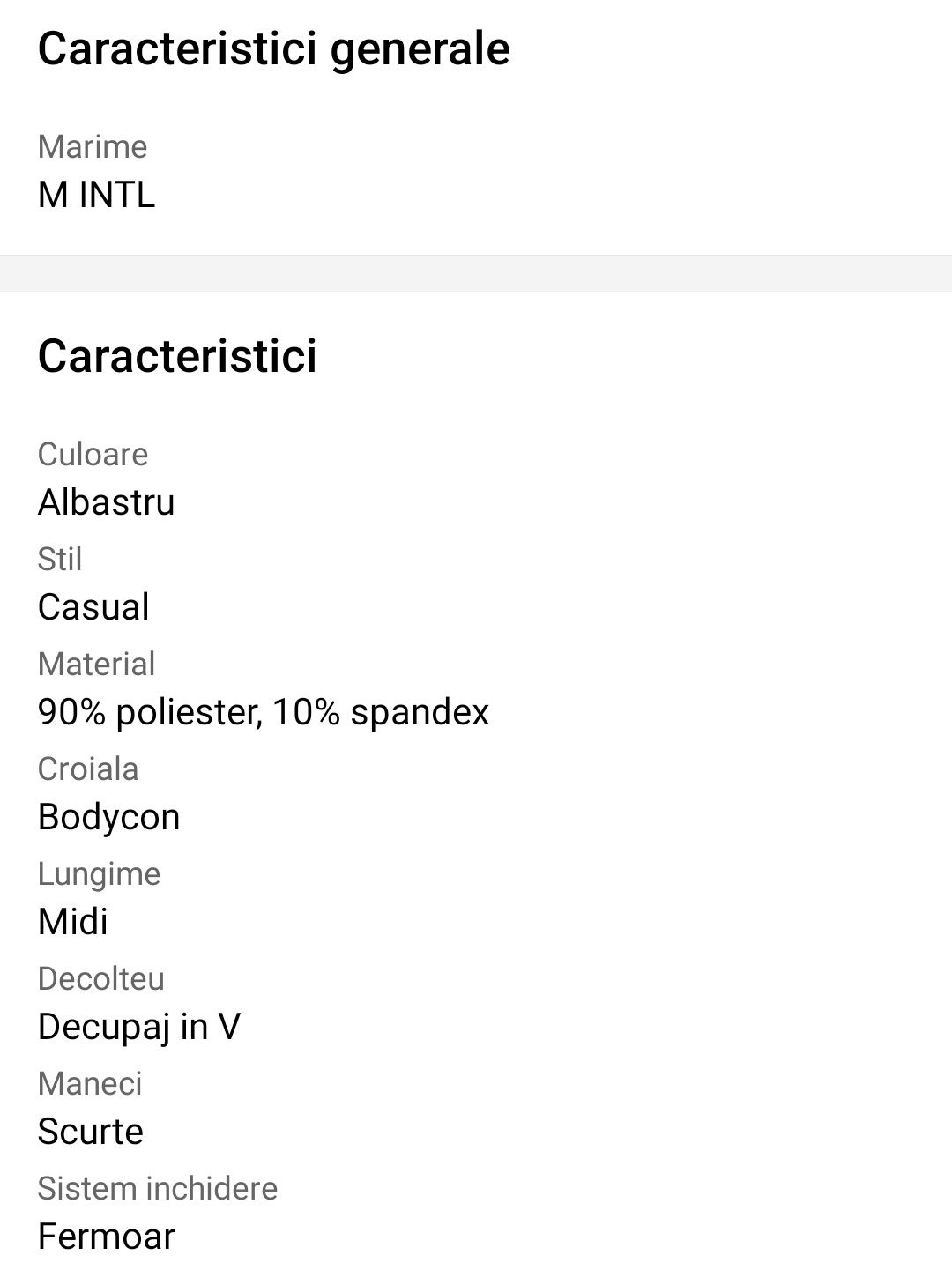Tap the Croiala label
The image size is (952, 1285).
[x=88, y=769]
